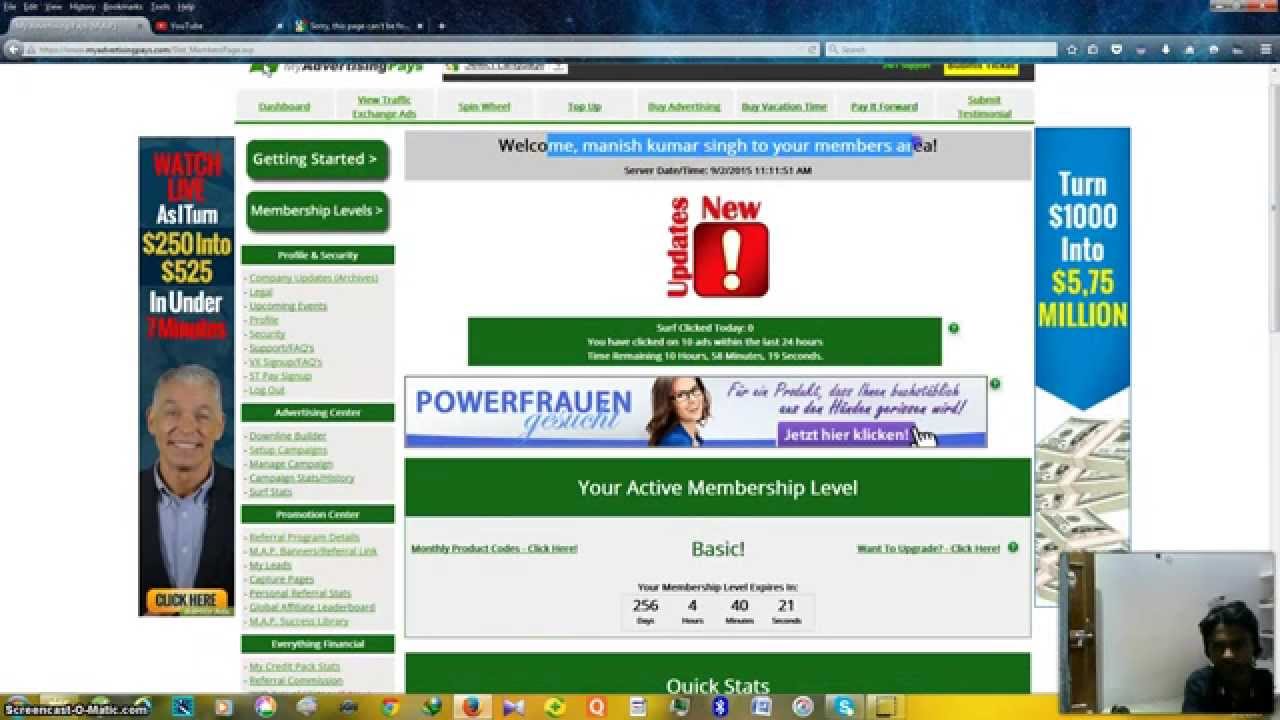Go back with the browser back arrow

tap(13, 49)
